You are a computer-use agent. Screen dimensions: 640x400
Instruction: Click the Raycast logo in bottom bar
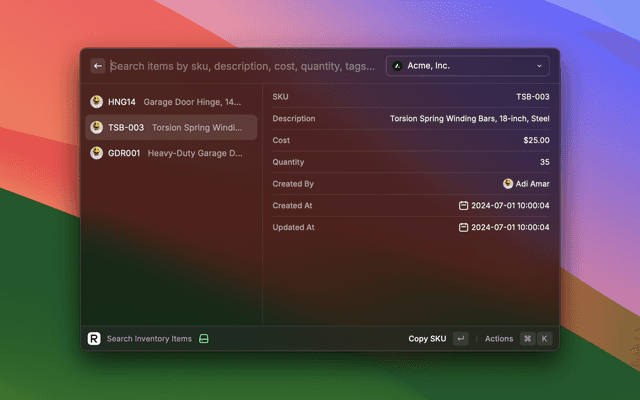(x=94, y=339)
